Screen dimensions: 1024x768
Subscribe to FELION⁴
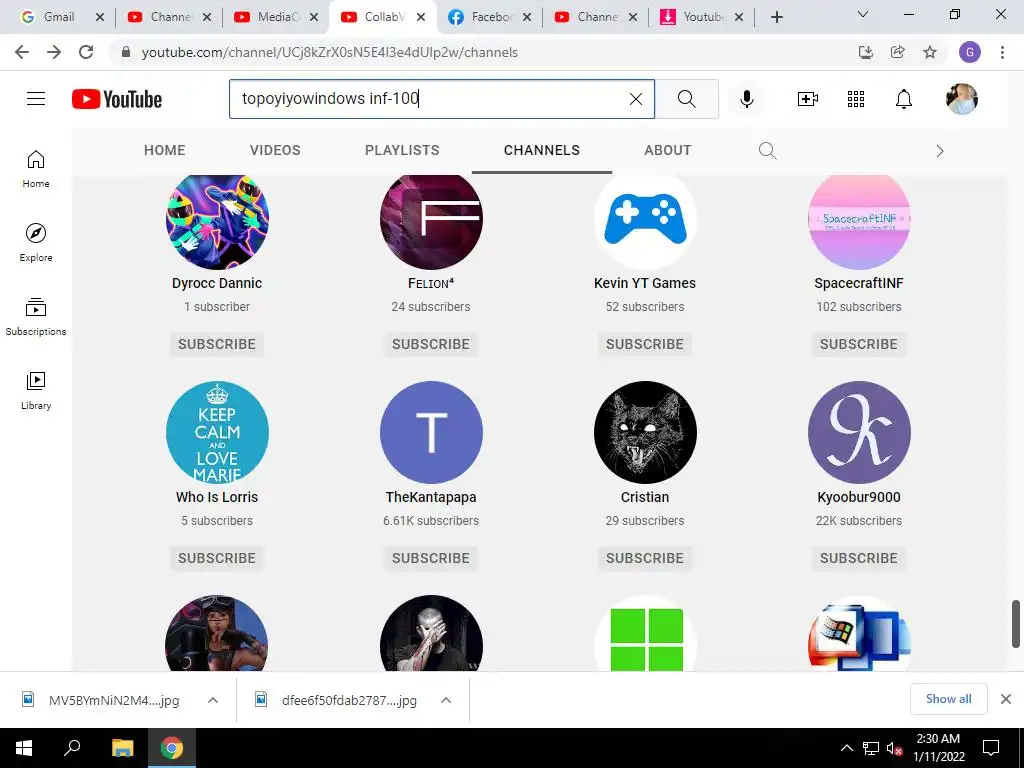coord(431,344)
